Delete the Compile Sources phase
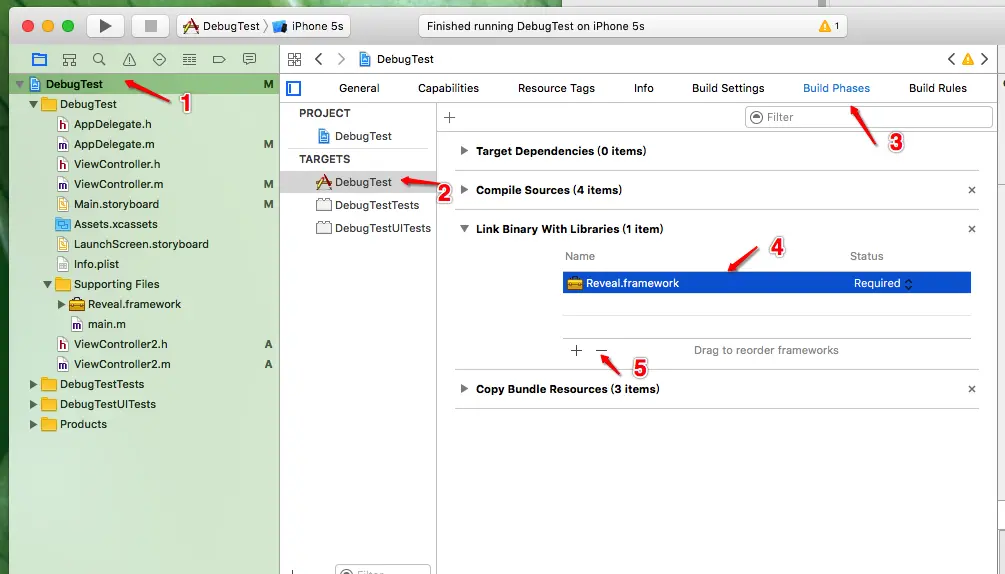The height and width of the screenshot is (574, 1005). (x=972, y=190)
